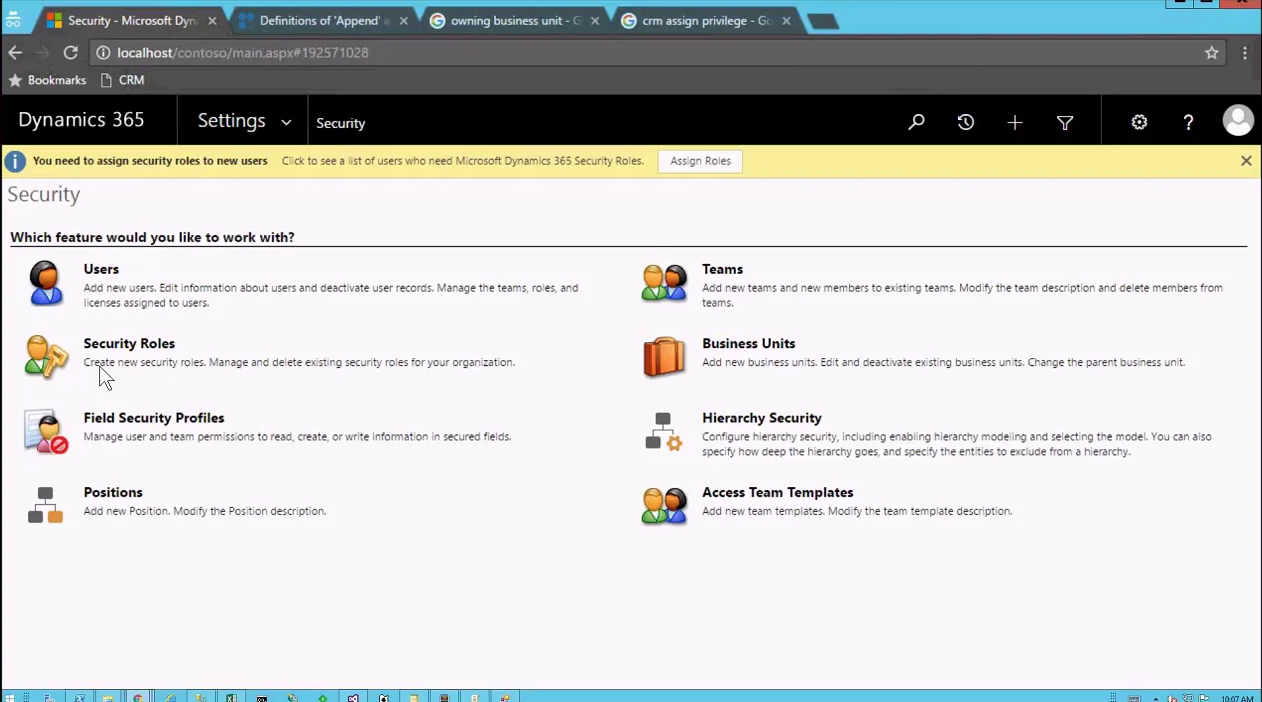Image resolution: width=1262 pixels, height=702 pixels.
Task: Open the Positions link
Action: [113, 492]
